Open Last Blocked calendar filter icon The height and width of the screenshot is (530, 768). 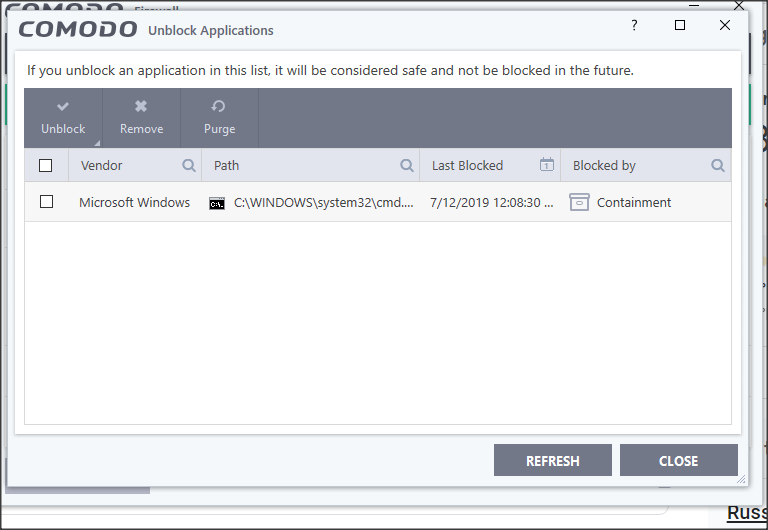[x=546, y=165]
